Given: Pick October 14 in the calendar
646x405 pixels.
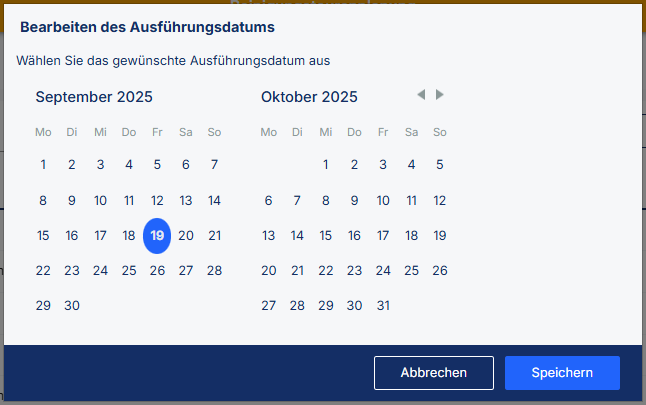Looking at the screenshot, I should [x=297, y=235].
